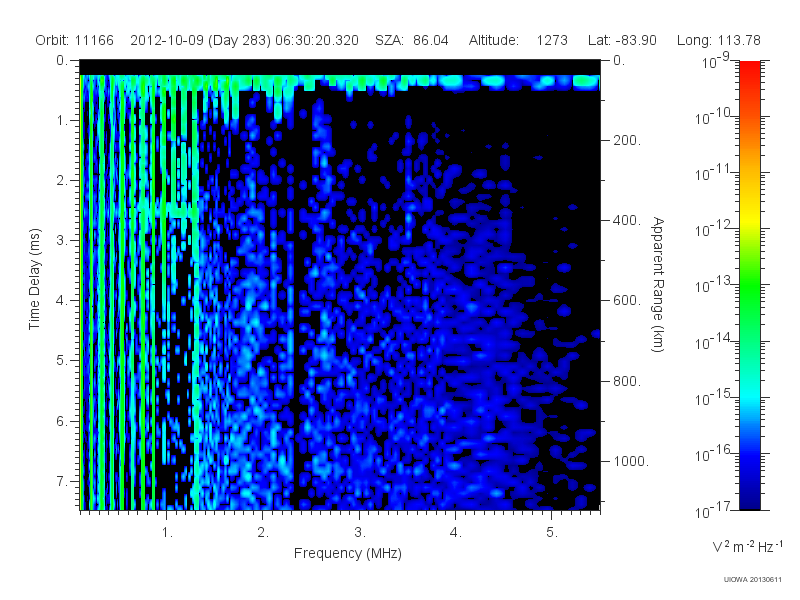This screenshot has width=800, height=600.
Task: Click the apparent range tick '800.'
Action: (627, 381)
